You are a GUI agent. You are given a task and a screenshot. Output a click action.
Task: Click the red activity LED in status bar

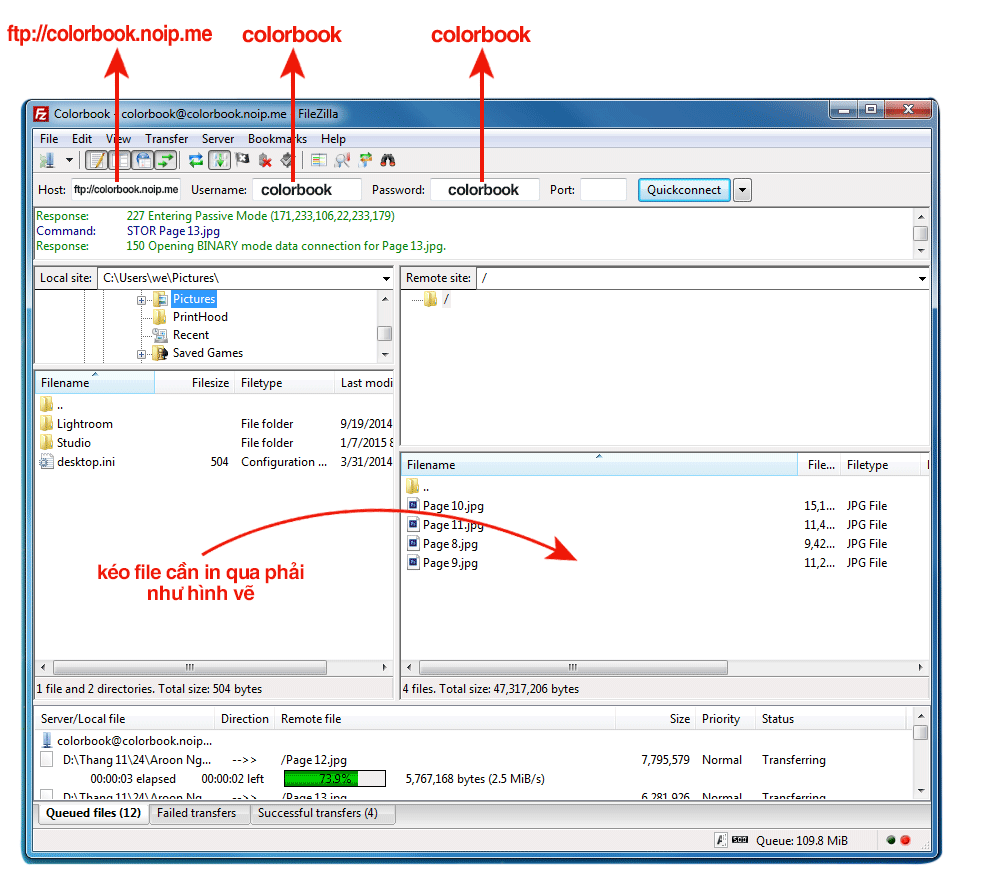(x=905, y=840)
